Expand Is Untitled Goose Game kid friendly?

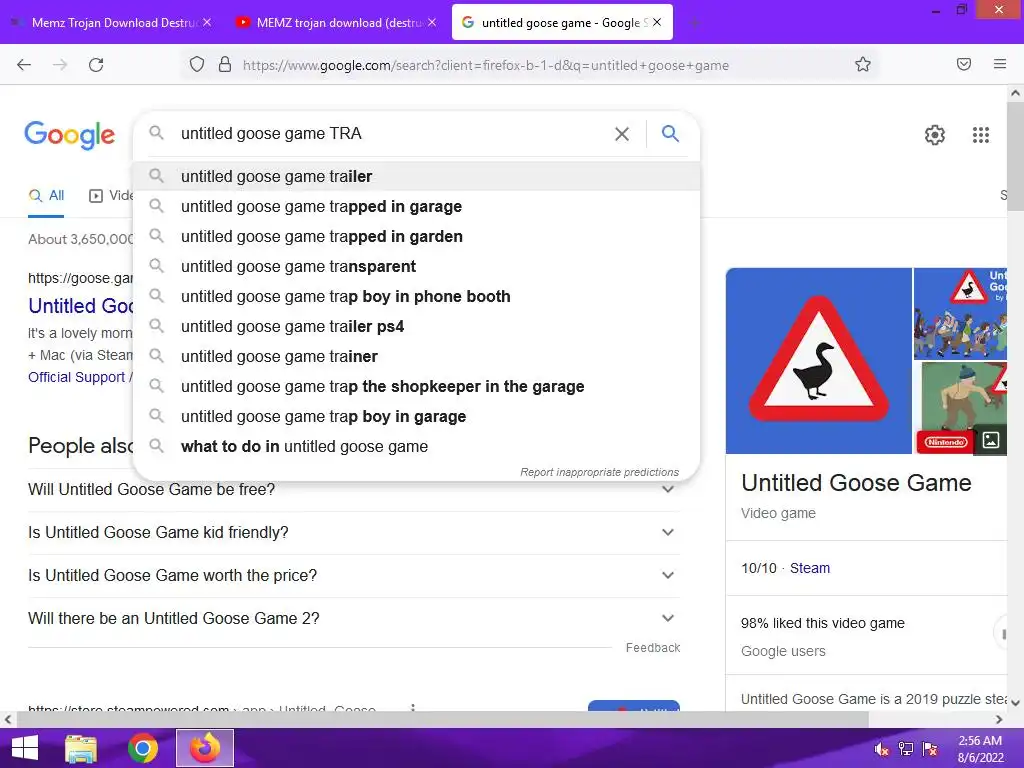(353, 532)
